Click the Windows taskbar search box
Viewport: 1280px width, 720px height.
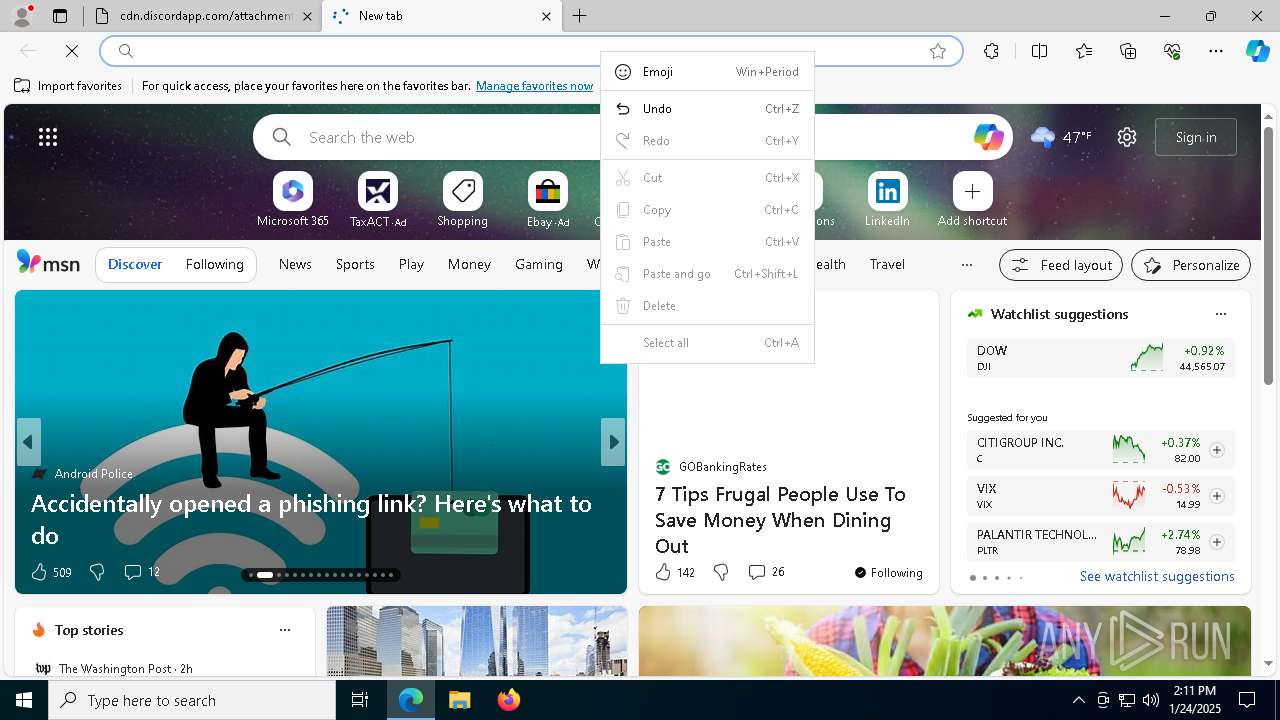(x=192, y=700)
